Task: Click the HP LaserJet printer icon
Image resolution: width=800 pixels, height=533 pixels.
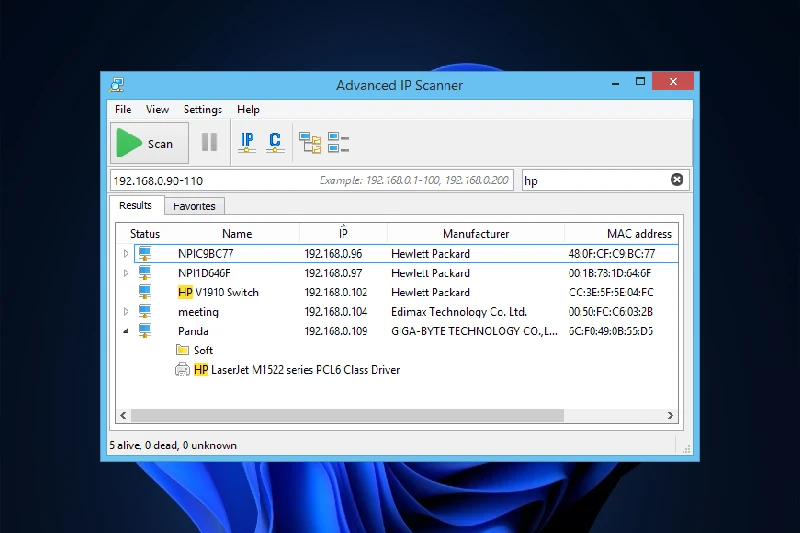Action: click(x=182, y=370)
